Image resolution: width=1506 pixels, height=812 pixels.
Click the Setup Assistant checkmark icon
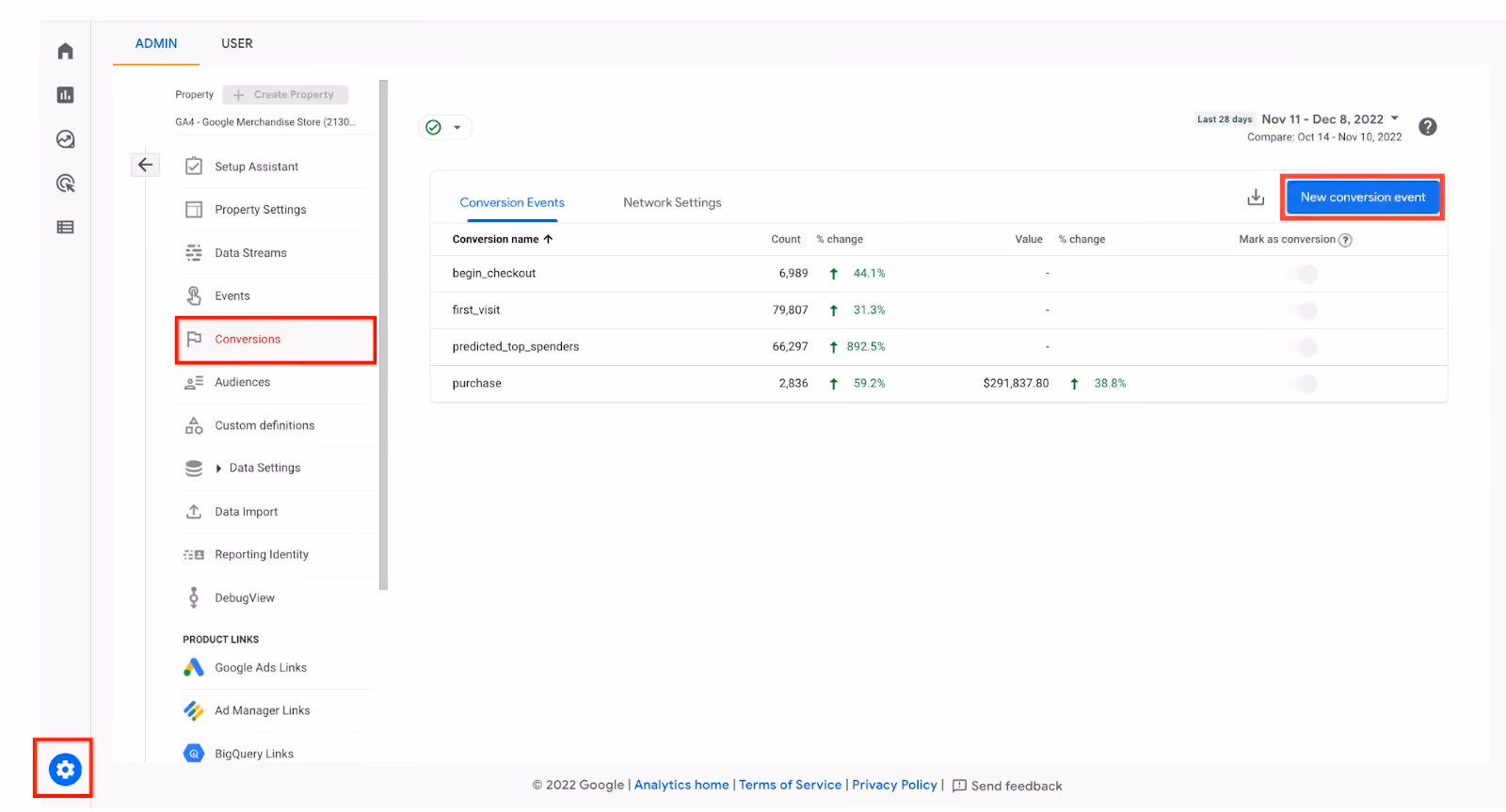click(194, 167)
